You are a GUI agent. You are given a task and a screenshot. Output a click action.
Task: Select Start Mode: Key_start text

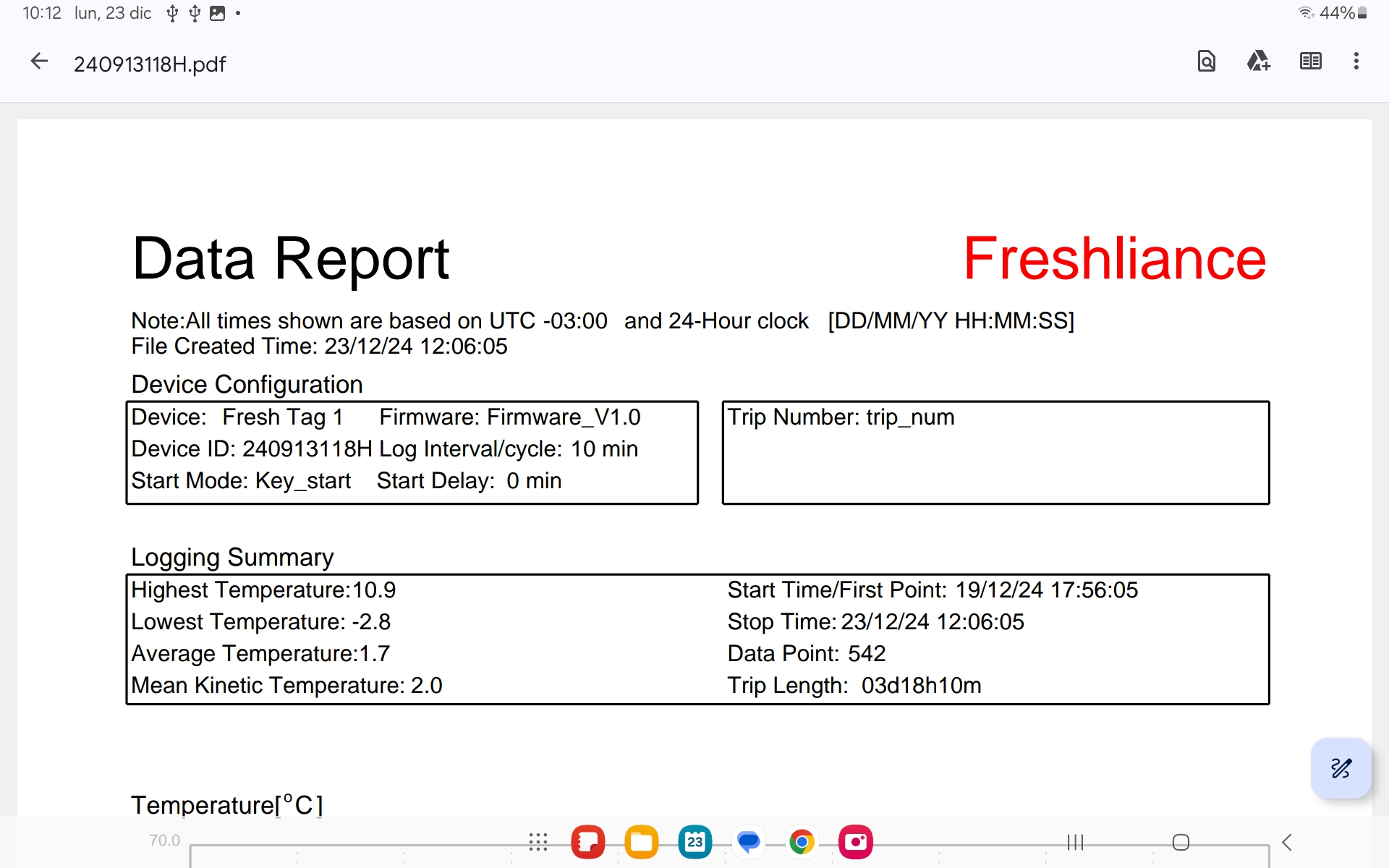tap(241, 481)
